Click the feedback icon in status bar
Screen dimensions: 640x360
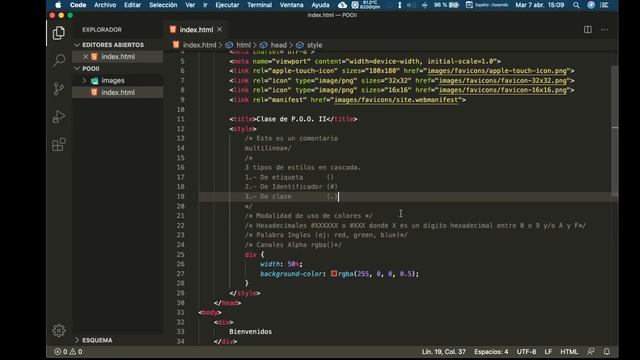point(591,351)
